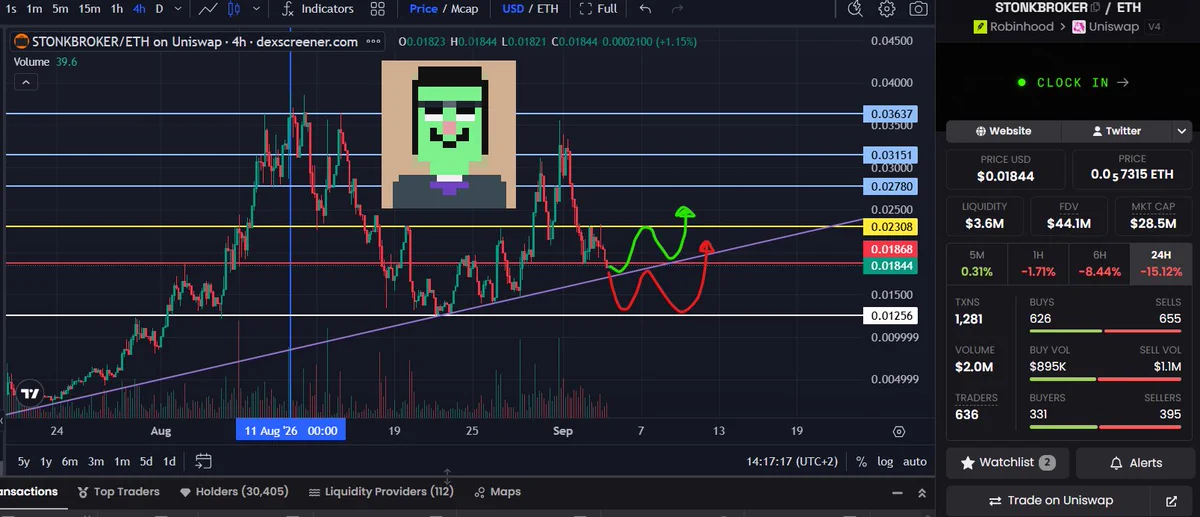Open the Indicators panel
The height and width of the screenshot is (517, 1200).
(x=317, y=9)
